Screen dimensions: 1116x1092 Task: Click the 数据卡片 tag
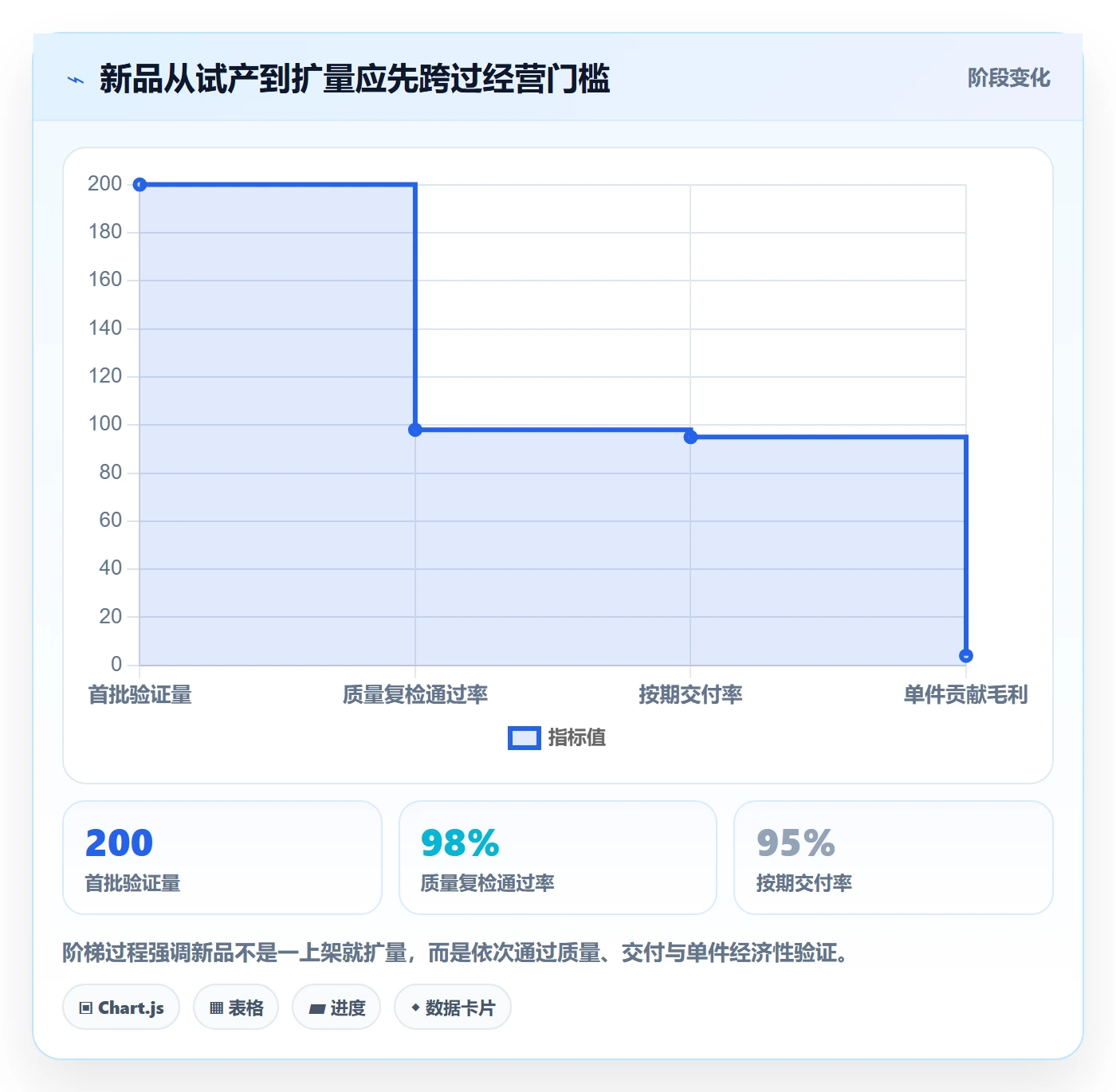[x=453, y=1008]
